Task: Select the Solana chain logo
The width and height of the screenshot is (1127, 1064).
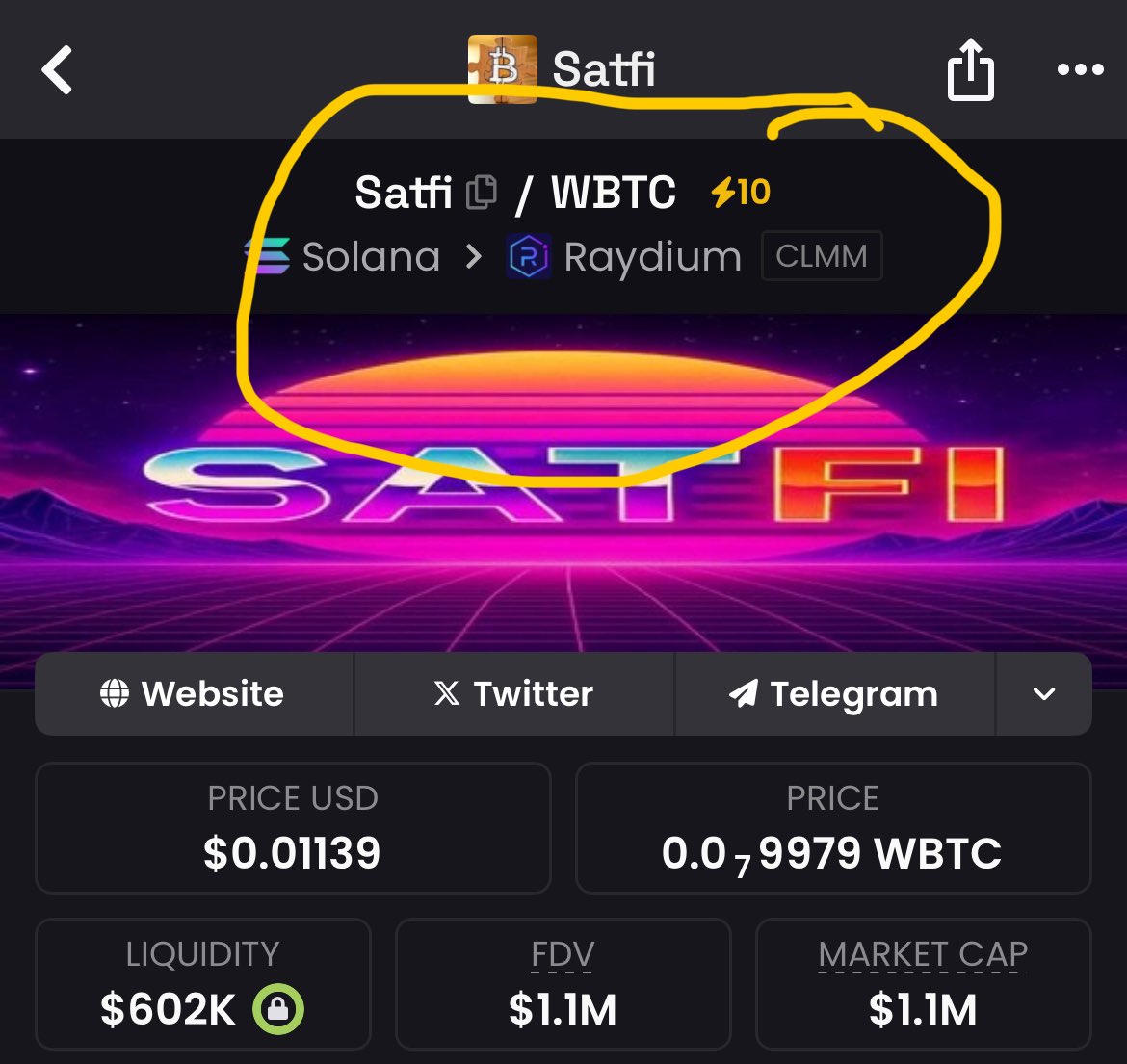Action: (x=268, y=256)
